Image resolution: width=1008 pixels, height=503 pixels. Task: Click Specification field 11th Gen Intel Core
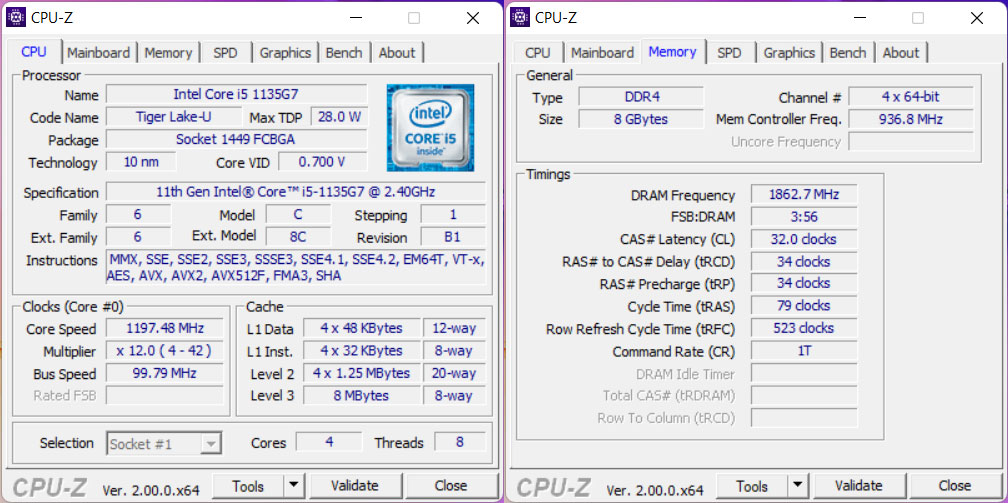coord(296,192)
